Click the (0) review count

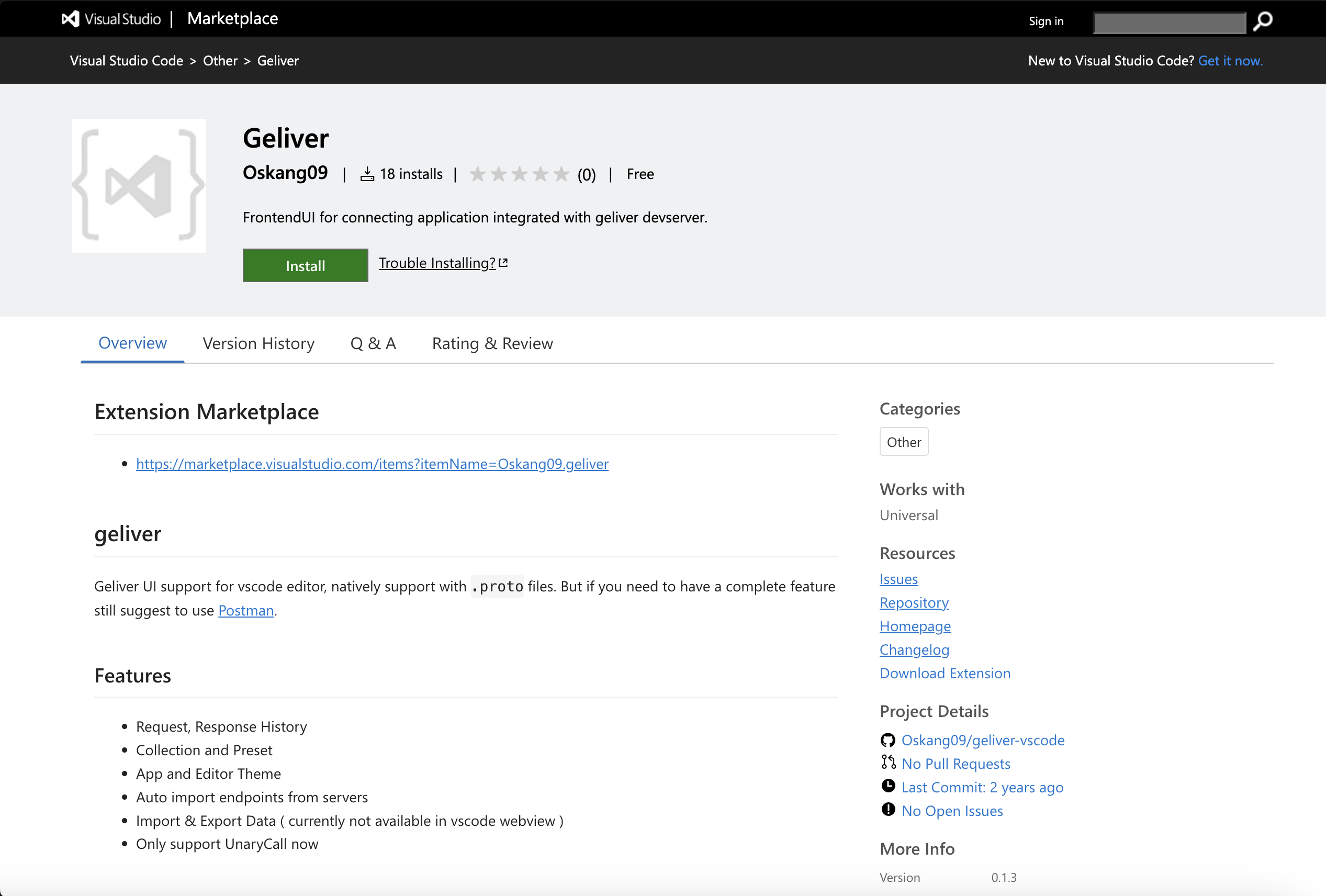pos(587,175)
